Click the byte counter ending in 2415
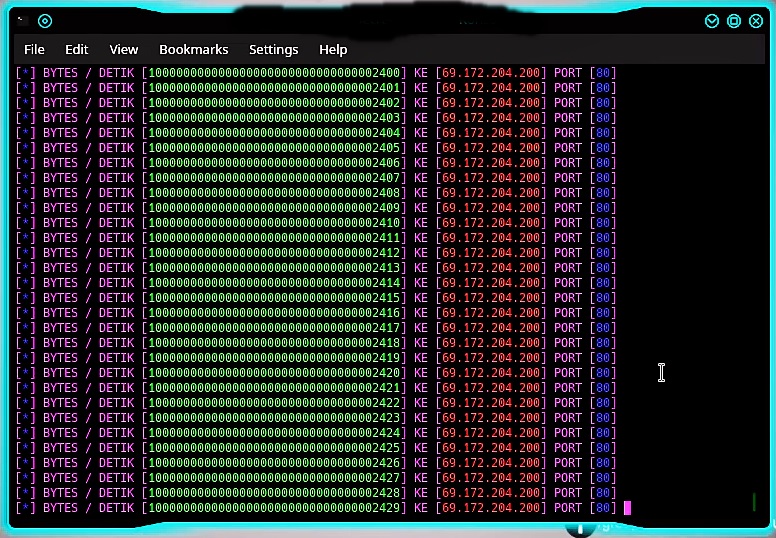 (274, 298)
